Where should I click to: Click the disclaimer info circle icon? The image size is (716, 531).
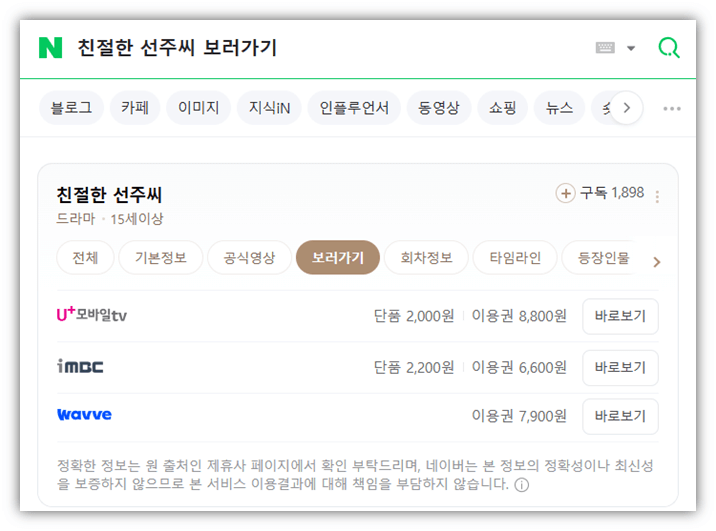click(521, 484)
